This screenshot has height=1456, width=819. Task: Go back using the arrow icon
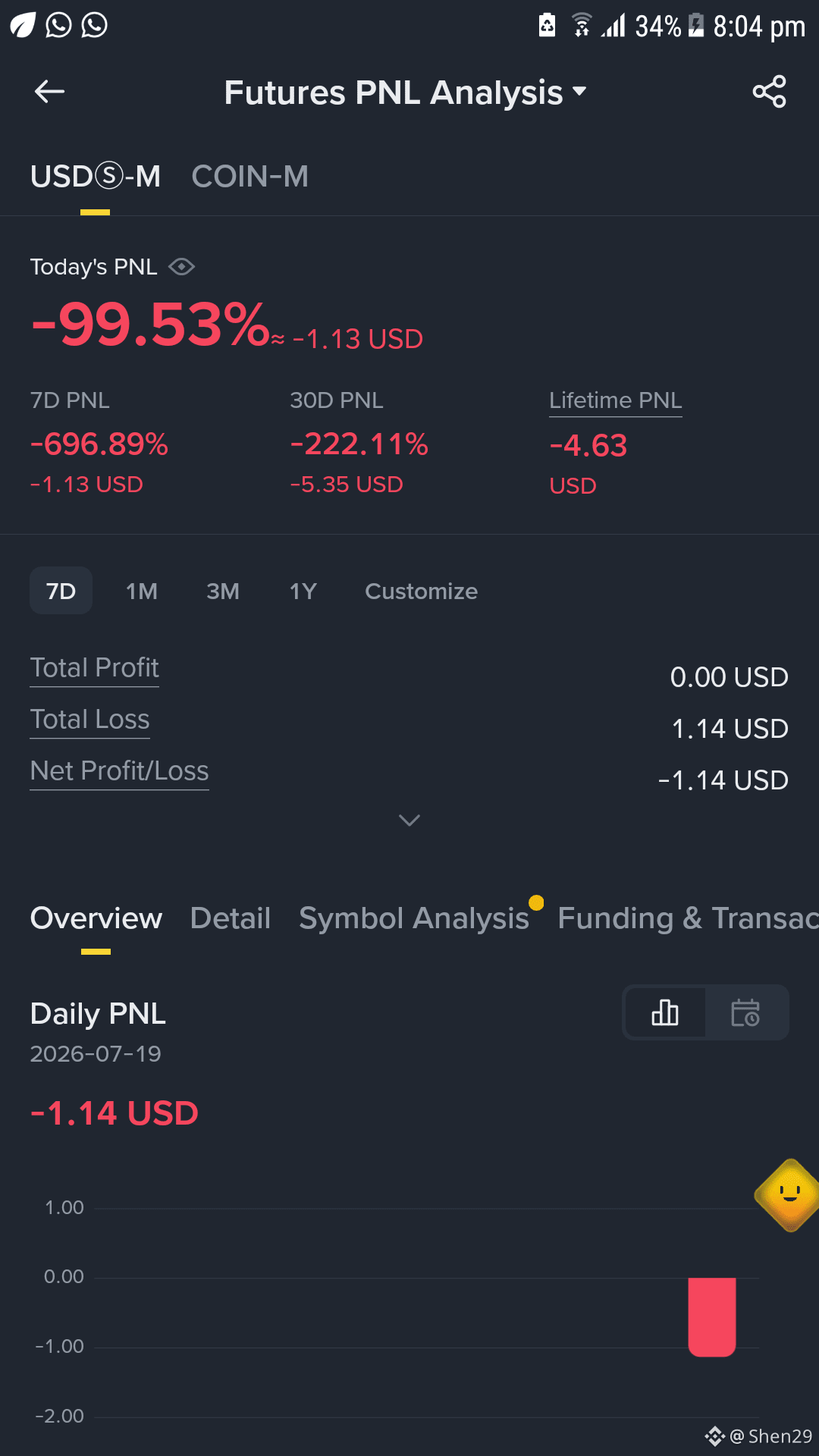pyautogui.click(x=49, y=92)
